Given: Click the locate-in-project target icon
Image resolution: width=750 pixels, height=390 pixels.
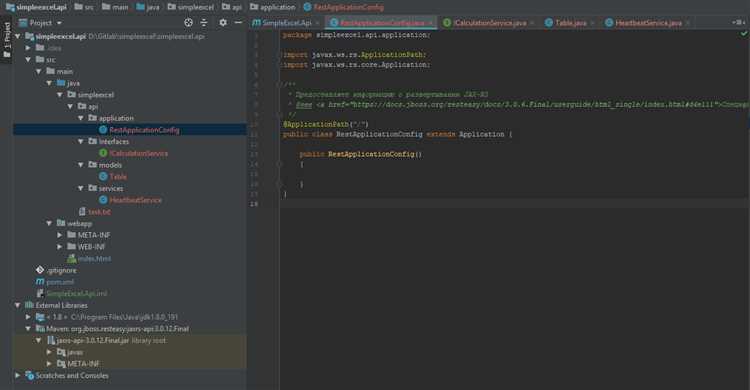Looking at the screenshot, I should [188, 22].
